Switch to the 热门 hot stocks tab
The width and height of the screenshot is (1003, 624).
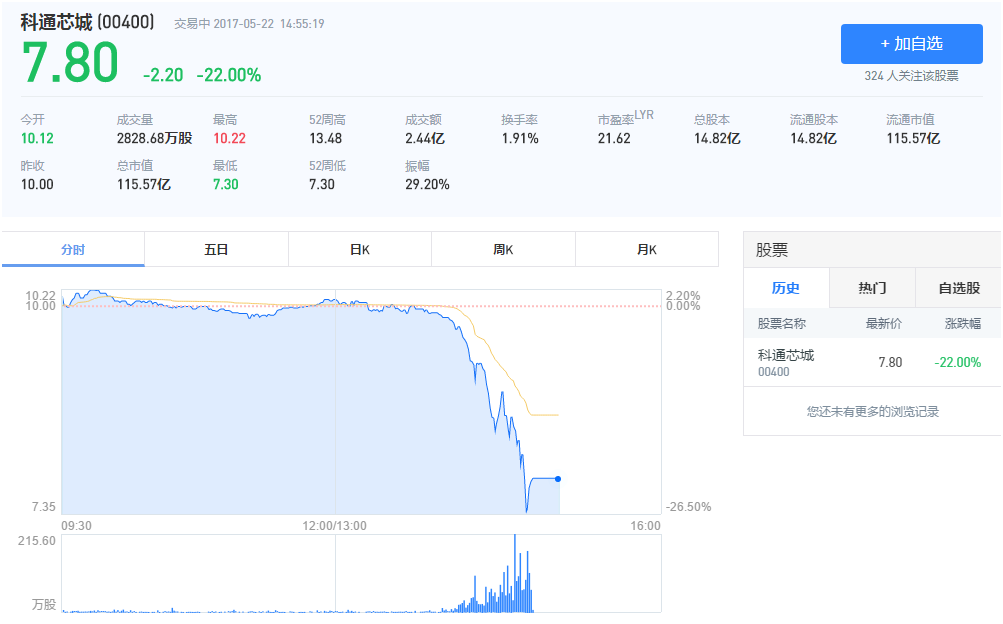coord(872,288)
